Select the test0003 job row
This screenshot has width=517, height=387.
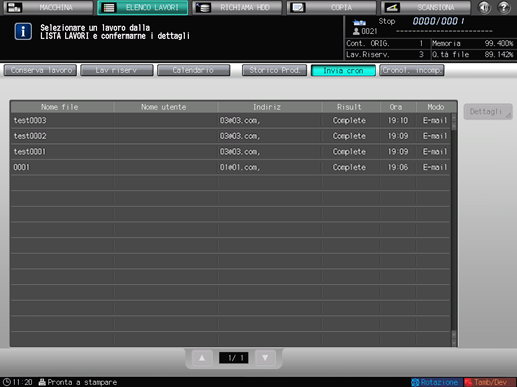click(230, 120)
